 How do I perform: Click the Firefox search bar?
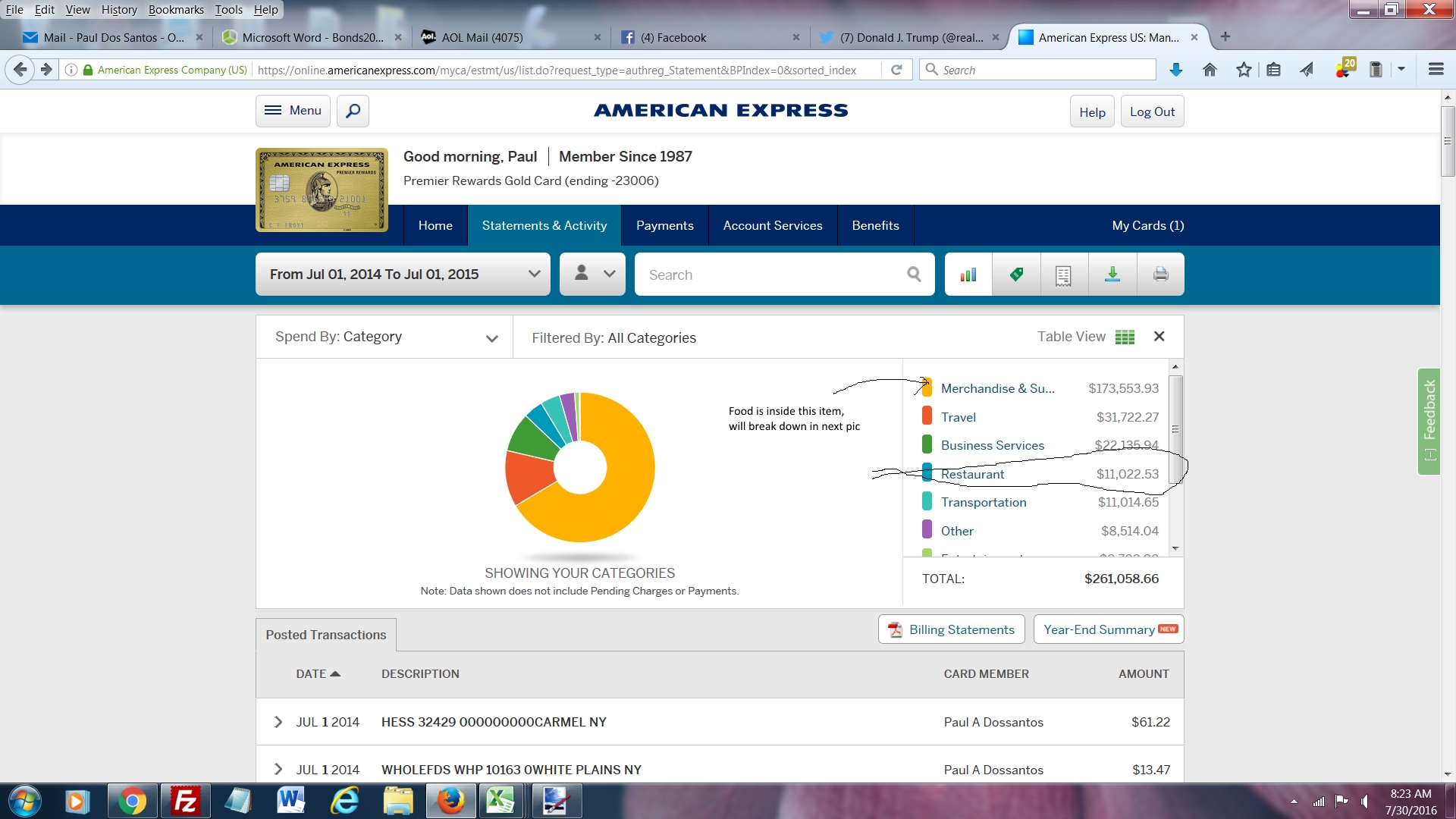1037,70
